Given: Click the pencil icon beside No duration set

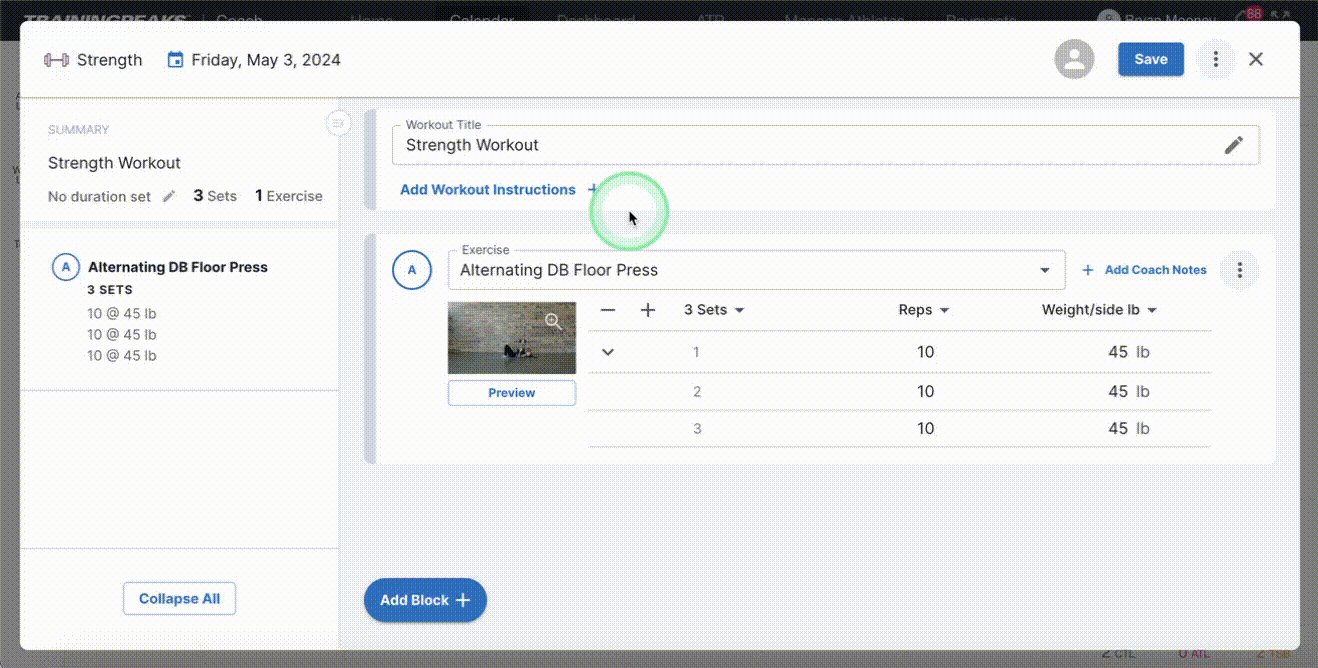Looking at the screenshot, I should [167, 197].
